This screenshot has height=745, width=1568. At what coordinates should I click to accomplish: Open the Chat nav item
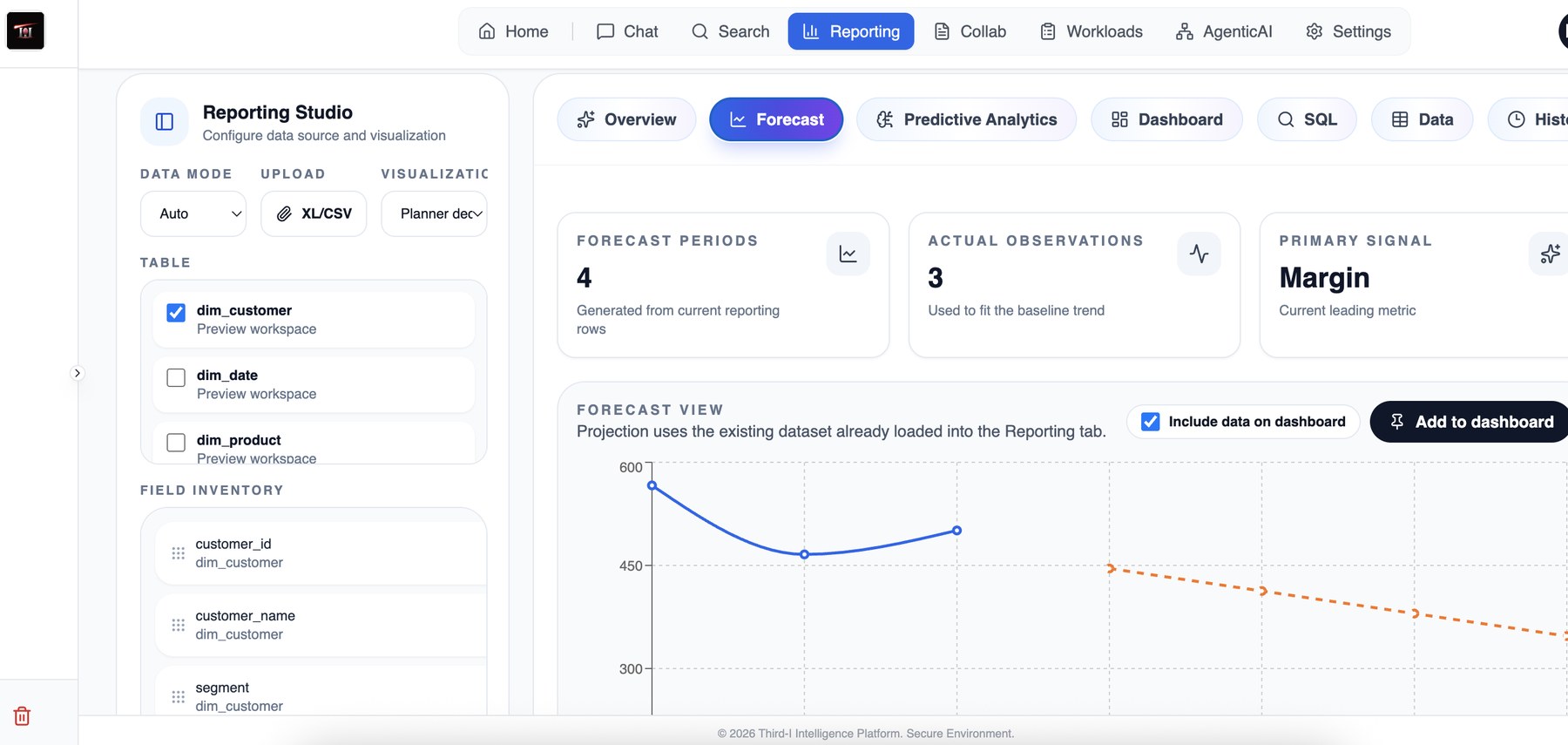pyautogui.click(x=627, y=31)
